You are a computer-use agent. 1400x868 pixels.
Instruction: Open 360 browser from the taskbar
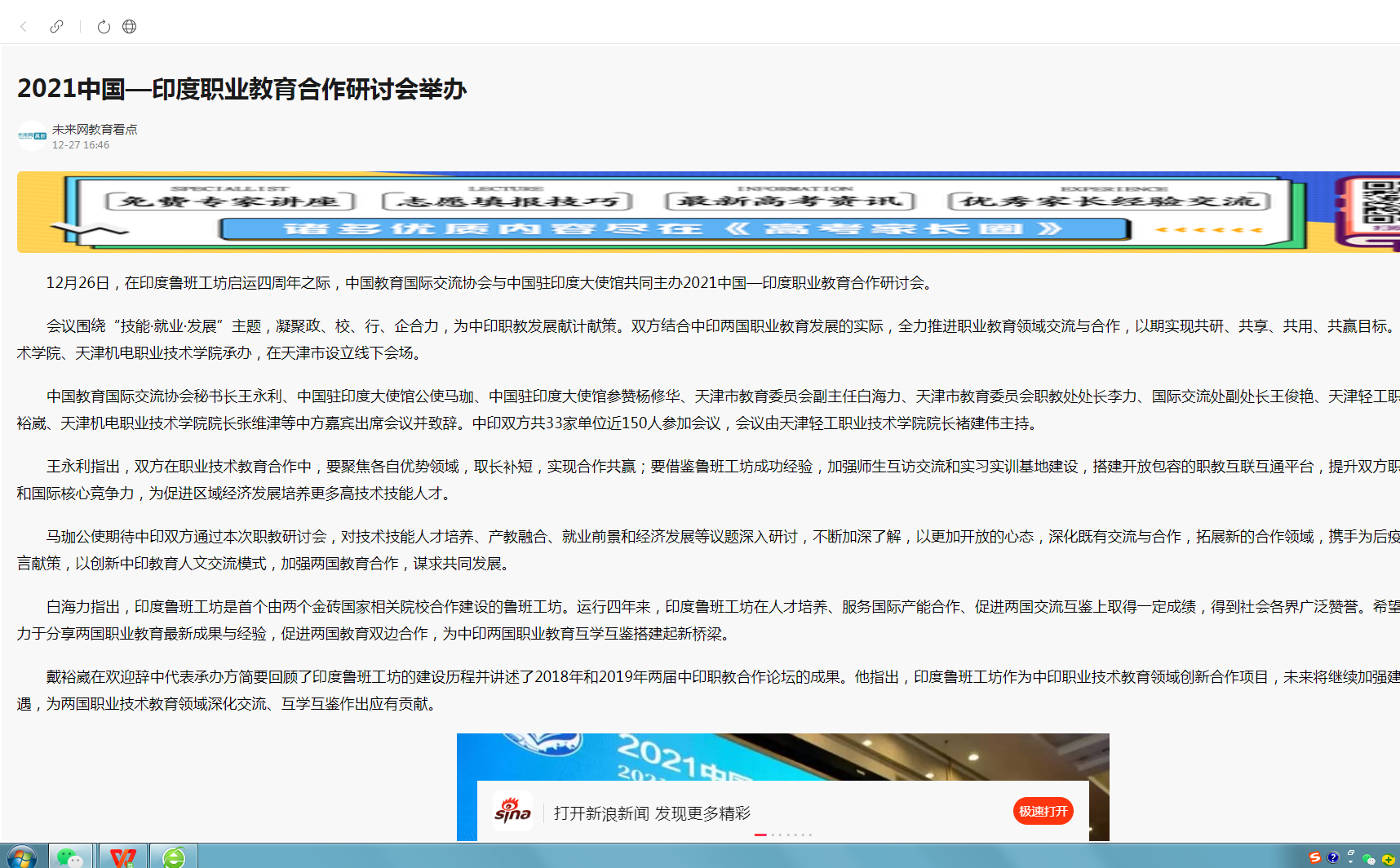[x=174, y=857]
